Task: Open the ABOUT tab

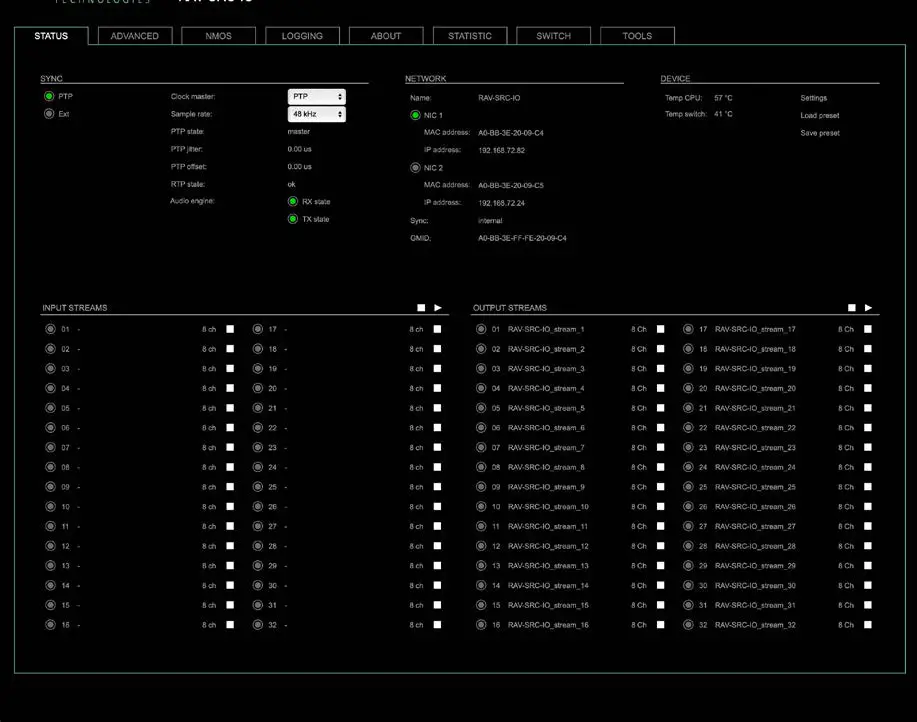Action: 386,36
